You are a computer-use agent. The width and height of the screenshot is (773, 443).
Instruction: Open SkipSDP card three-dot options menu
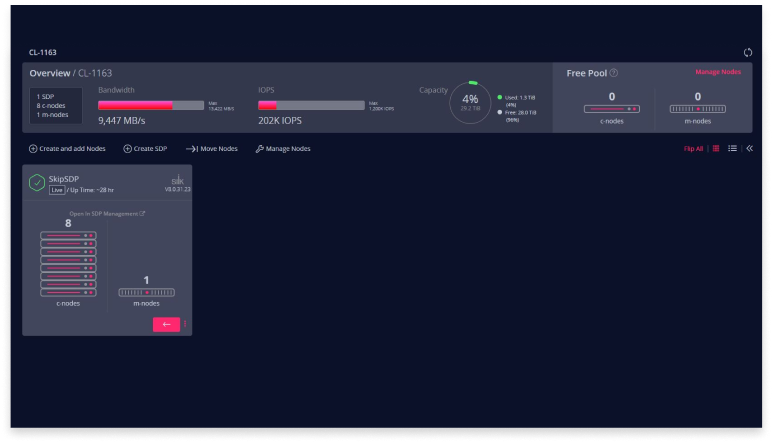pyautogui.click(x=185, y=324)
